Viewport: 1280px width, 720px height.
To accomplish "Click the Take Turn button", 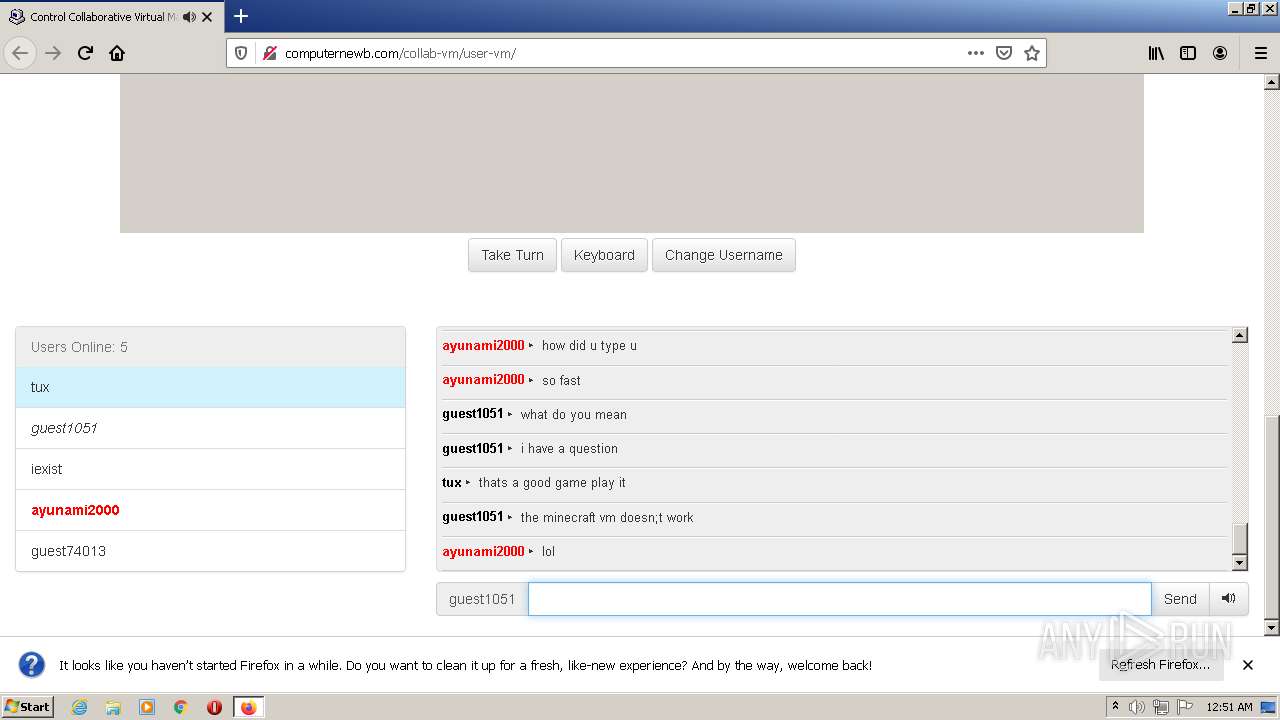I will click(x=512, y=255).
